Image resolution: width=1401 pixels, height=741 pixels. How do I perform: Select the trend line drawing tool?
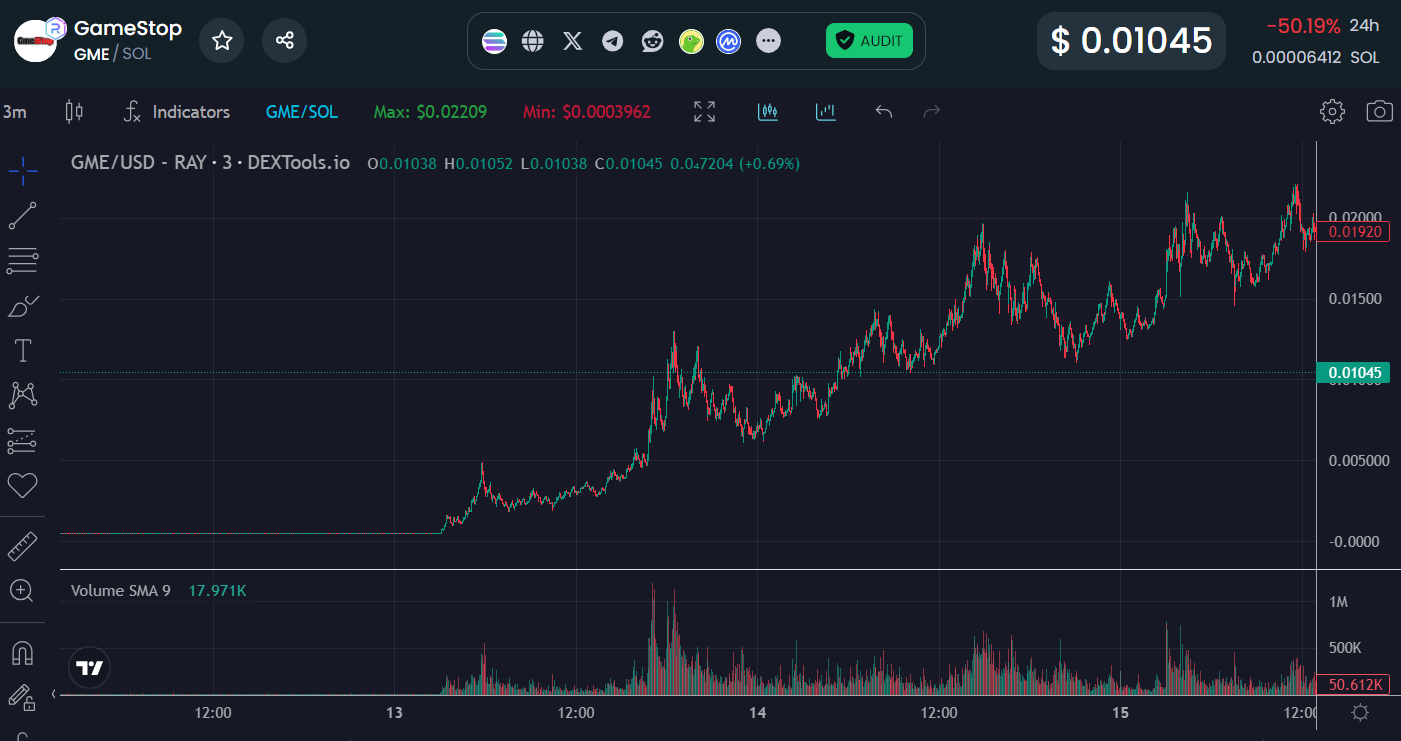pos(23,216)
